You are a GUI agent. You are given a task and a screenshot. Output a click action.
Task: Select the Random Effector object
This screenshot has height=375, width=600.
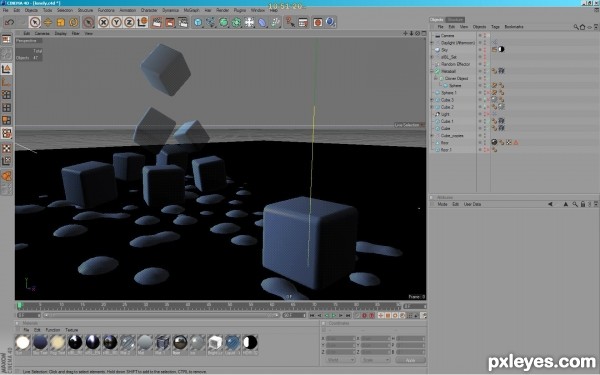(x=455, y=64)
